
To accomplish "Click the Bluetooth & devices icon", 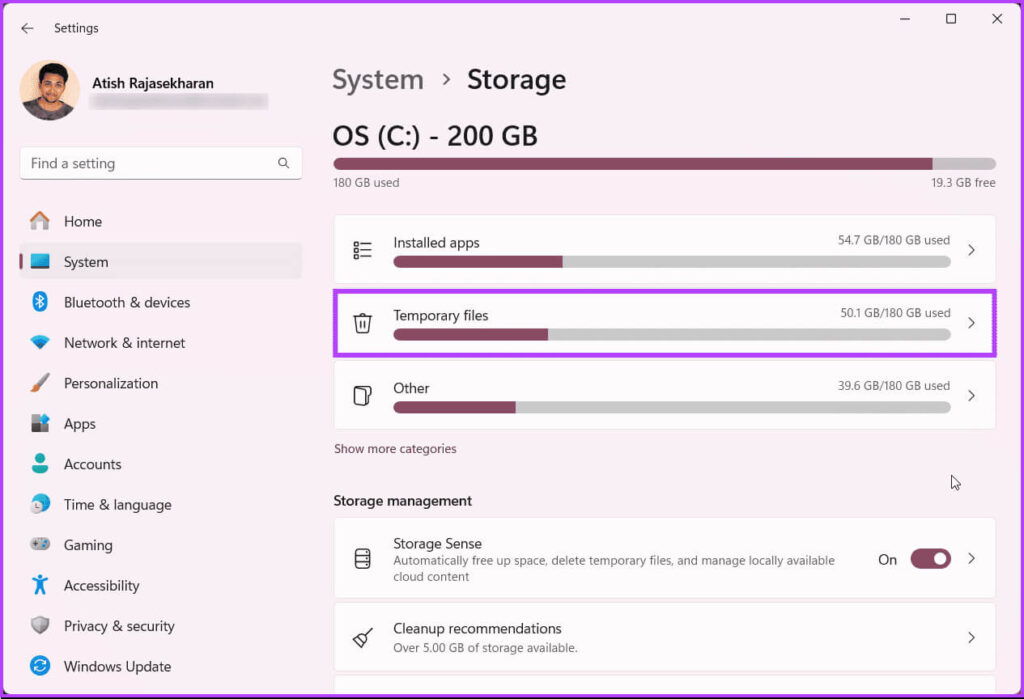I will (40, 302).
